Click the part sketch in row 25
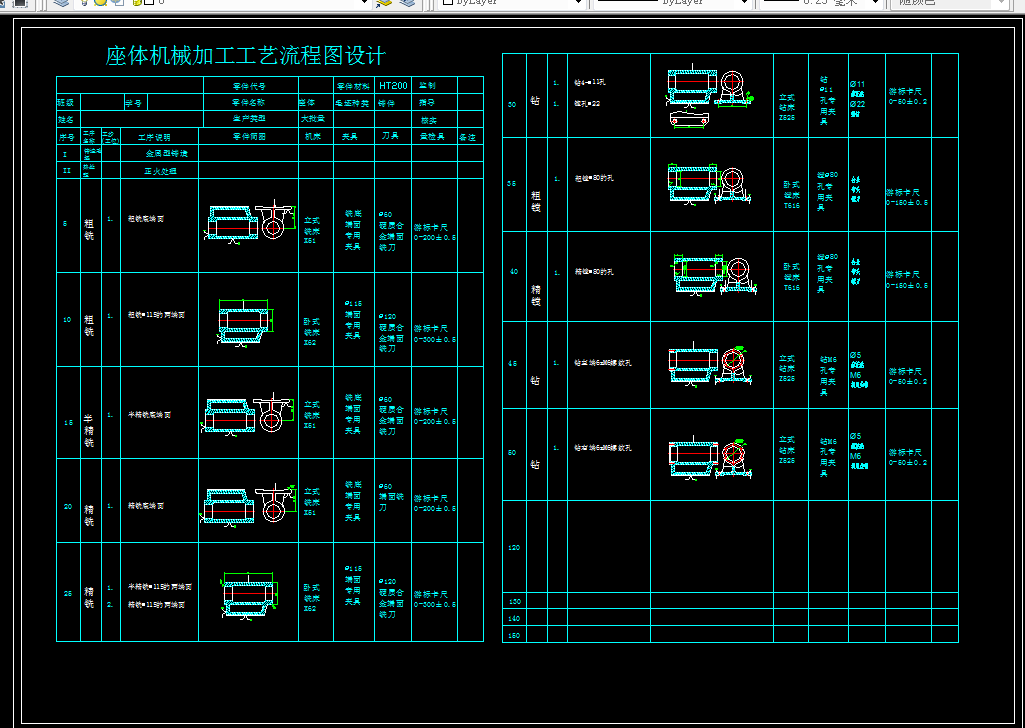The image size is (1025, 728). pos(250,595)
